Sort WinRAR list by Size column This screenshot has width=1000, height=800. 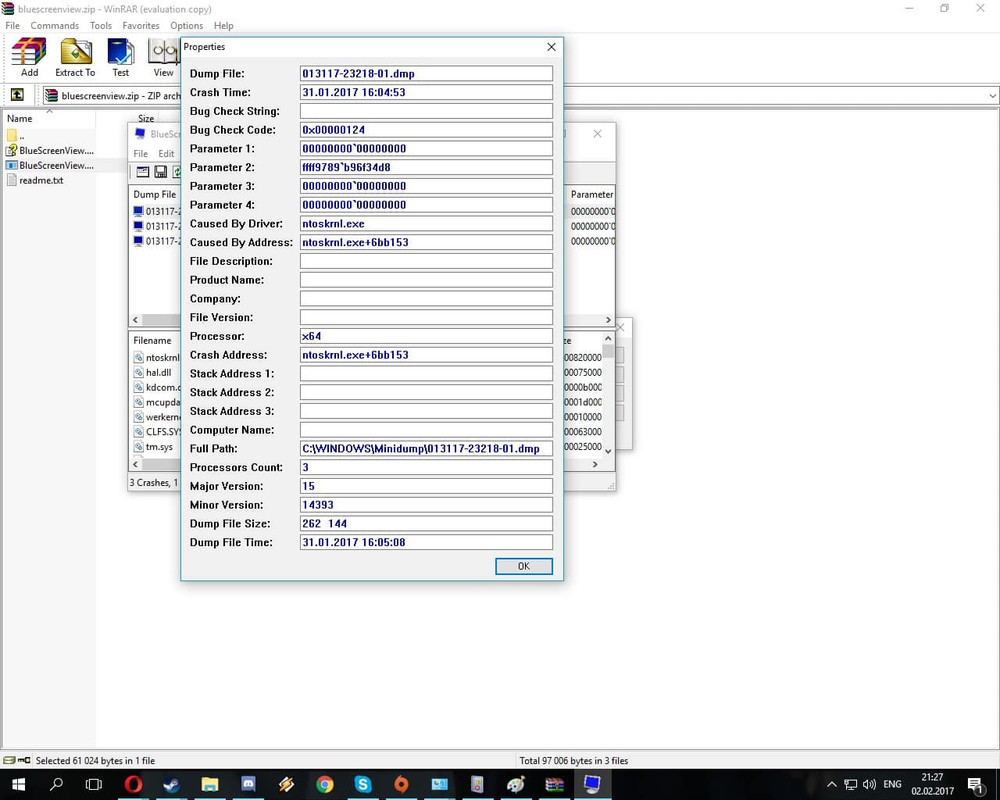tap(146, 118)
